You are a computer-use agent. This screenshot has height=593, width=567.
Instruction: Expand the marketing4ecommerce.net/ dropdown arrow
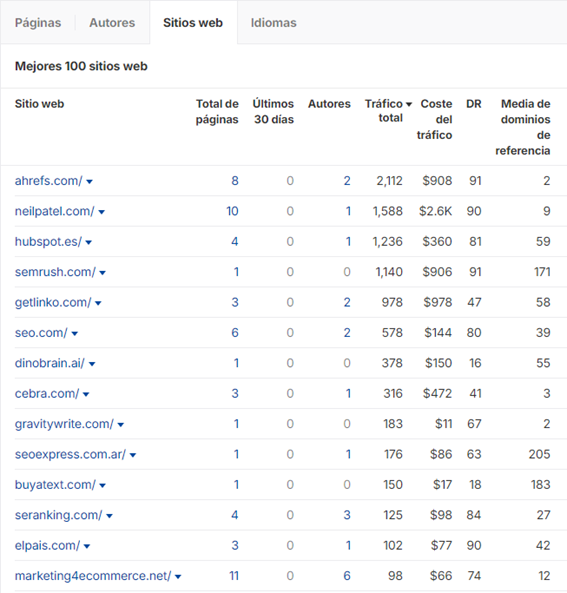click(178, 577)
